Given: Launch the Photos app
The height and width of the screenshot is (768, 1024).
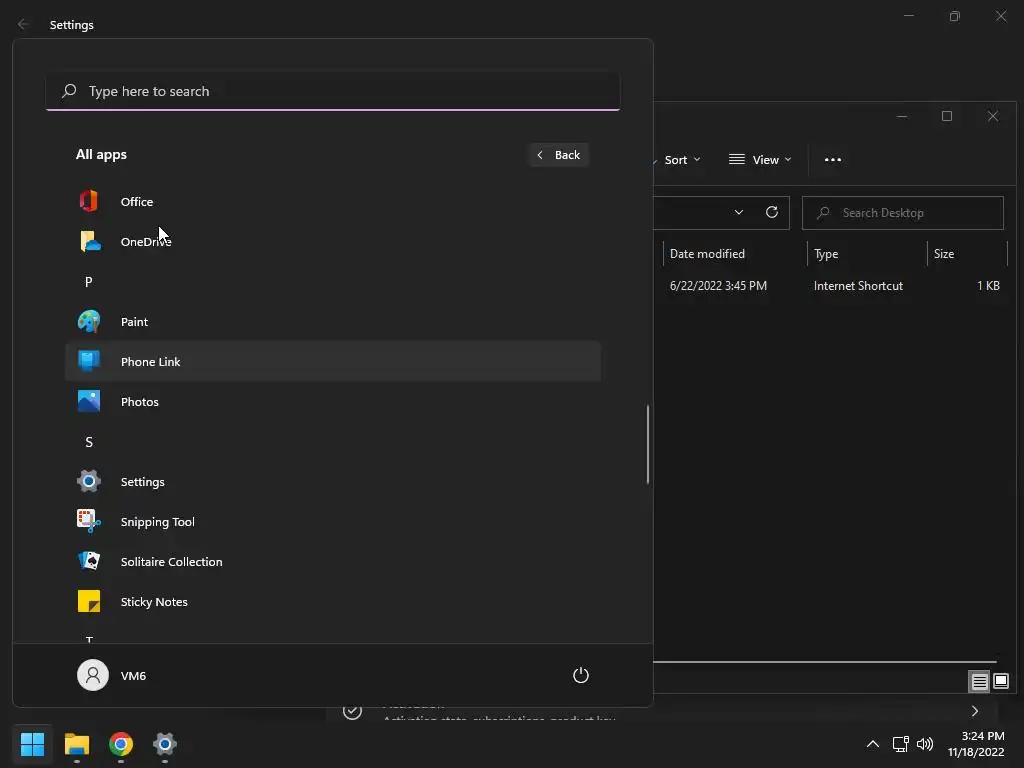Looking at the screenshot, I should point(332,402).
